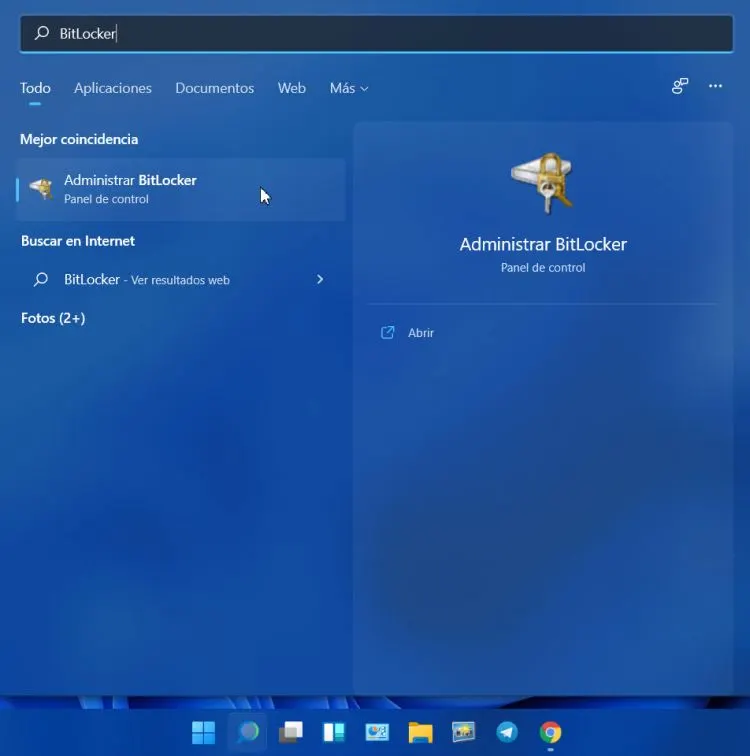Open the search feedback icon
This screenshot has width=750, height=756.
point(680,86)
